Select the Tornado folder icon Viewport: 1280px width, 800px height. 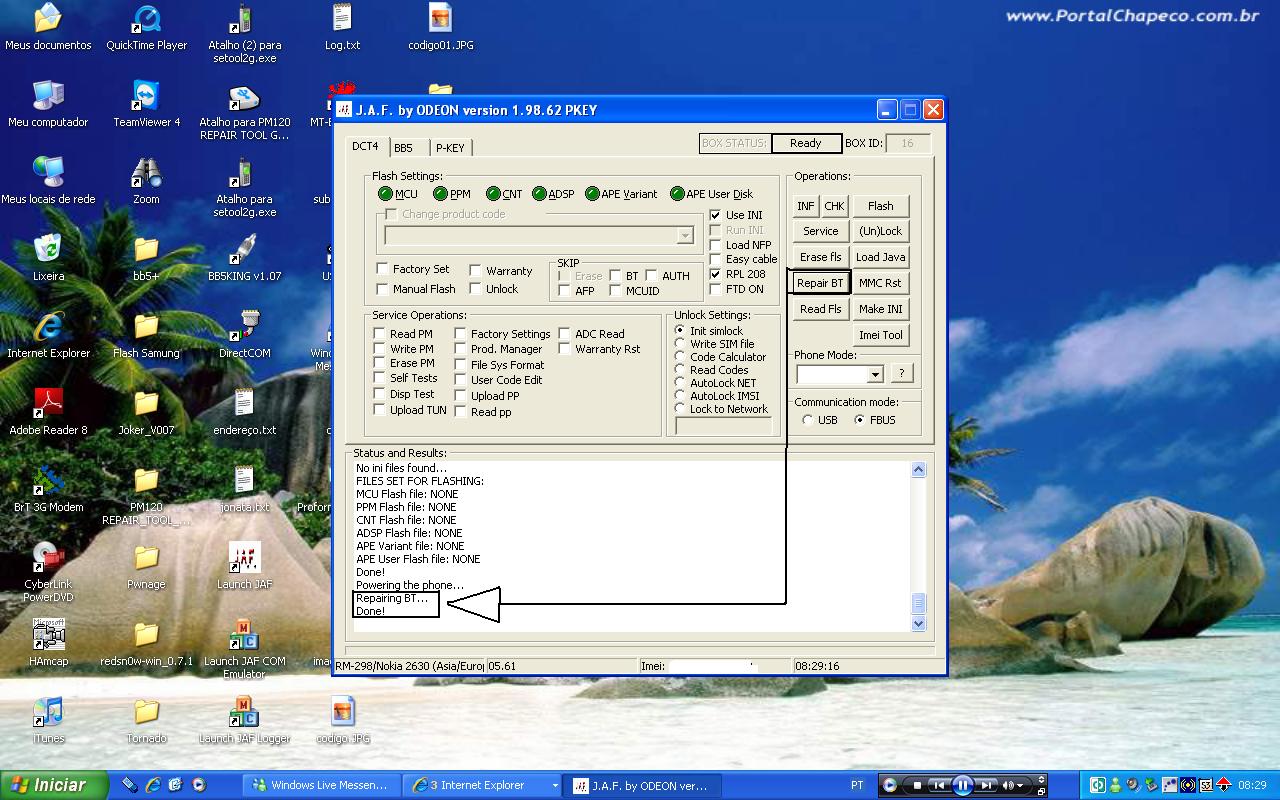coord(146,720)
